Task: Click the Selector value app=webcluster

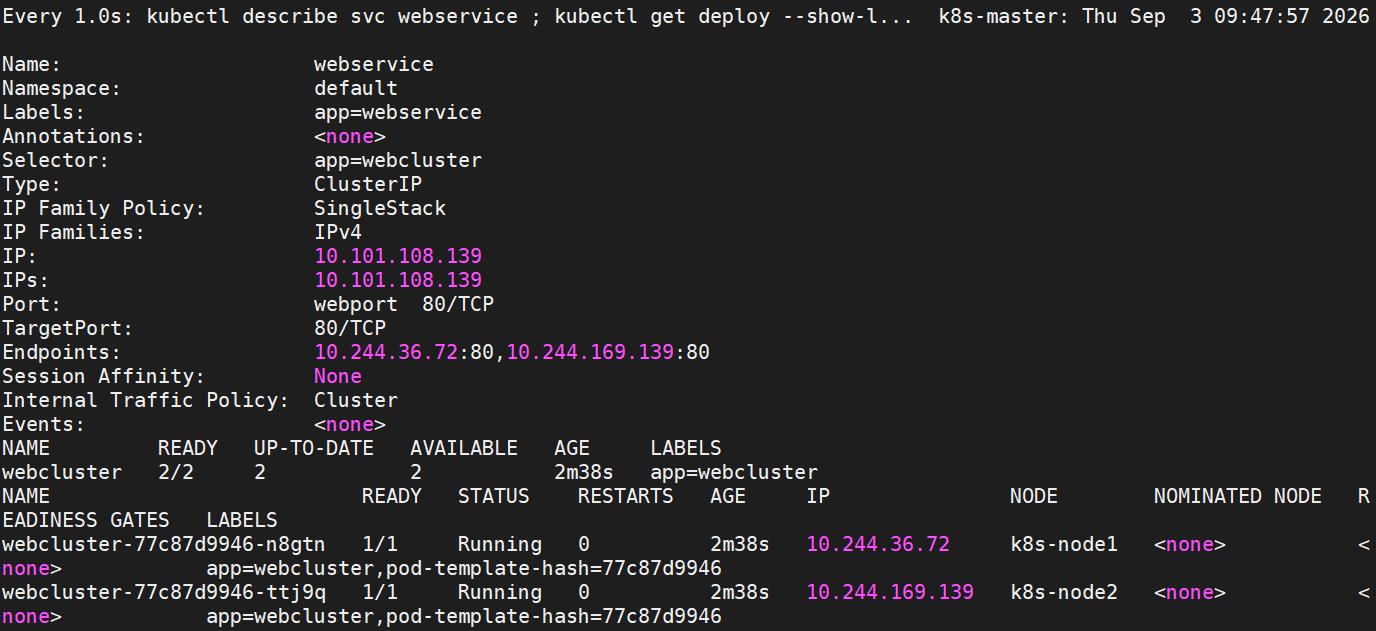Action: click(398, 160)
